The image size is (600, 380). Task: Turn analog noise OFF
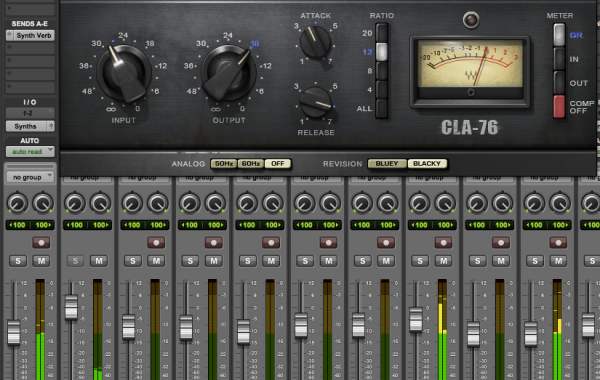point(277,164)
